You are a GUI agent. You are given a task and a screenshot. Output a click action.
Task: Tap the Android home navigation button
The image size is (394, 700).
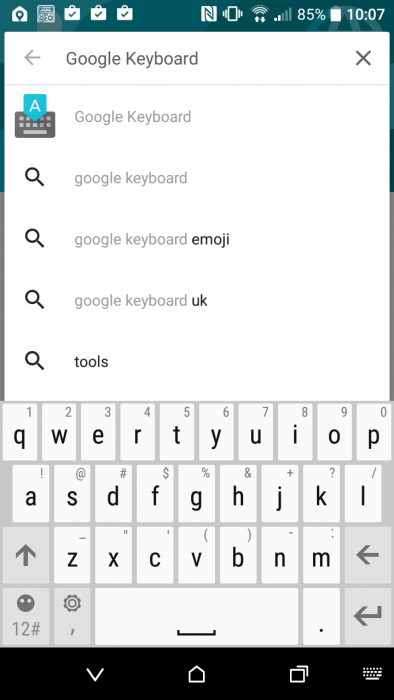(x=197, y=674)
